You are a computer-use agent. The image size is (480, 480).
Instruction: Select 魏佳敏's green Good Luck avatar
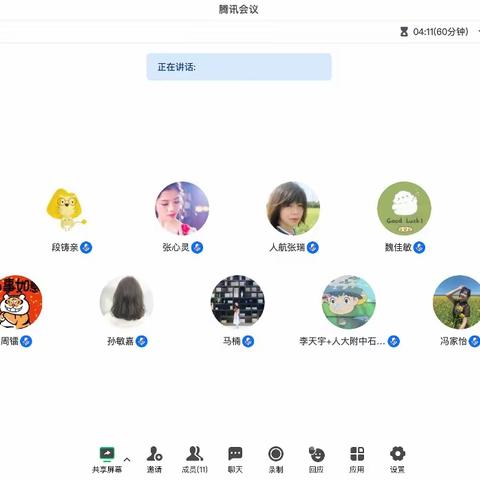pos(404,209)
